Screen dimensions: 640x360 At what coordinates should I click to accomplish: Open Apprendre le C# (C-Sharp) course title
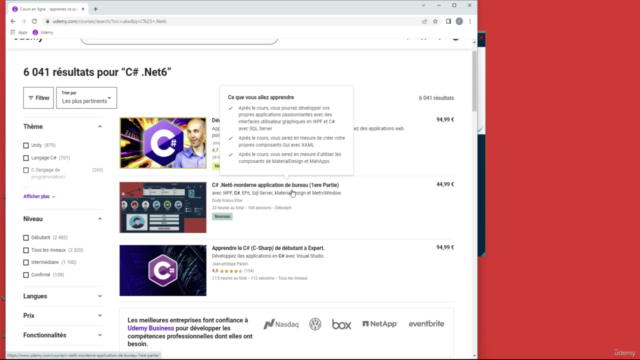coord(268,248)
